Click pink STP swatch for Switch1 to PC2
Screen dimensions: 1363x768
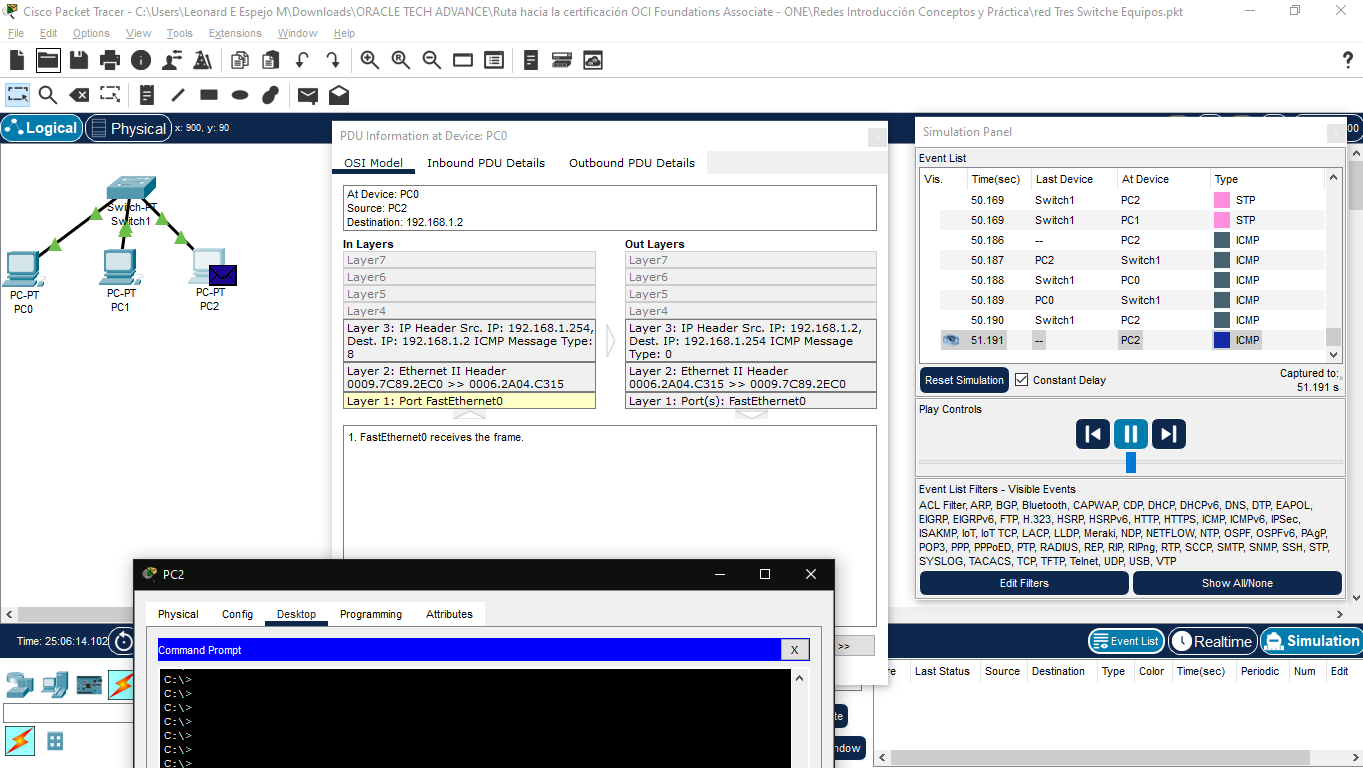click(1221, 200)
